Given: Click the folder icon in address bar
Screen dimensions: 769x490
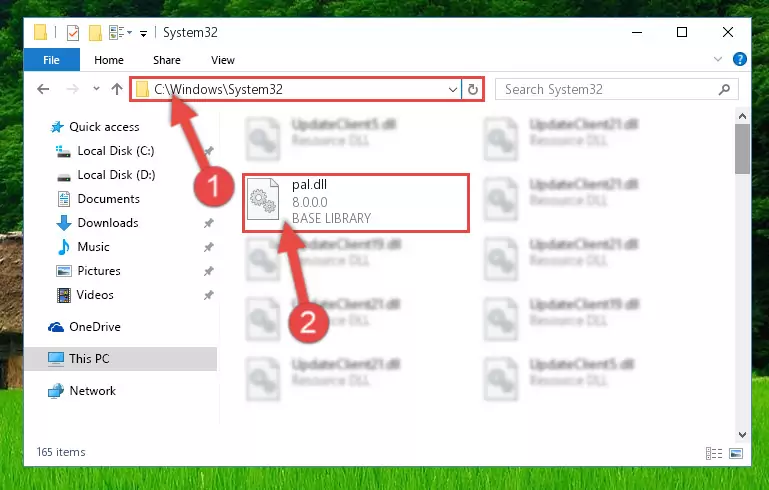Looking at the screenshot, I should [x=142, y=89].
